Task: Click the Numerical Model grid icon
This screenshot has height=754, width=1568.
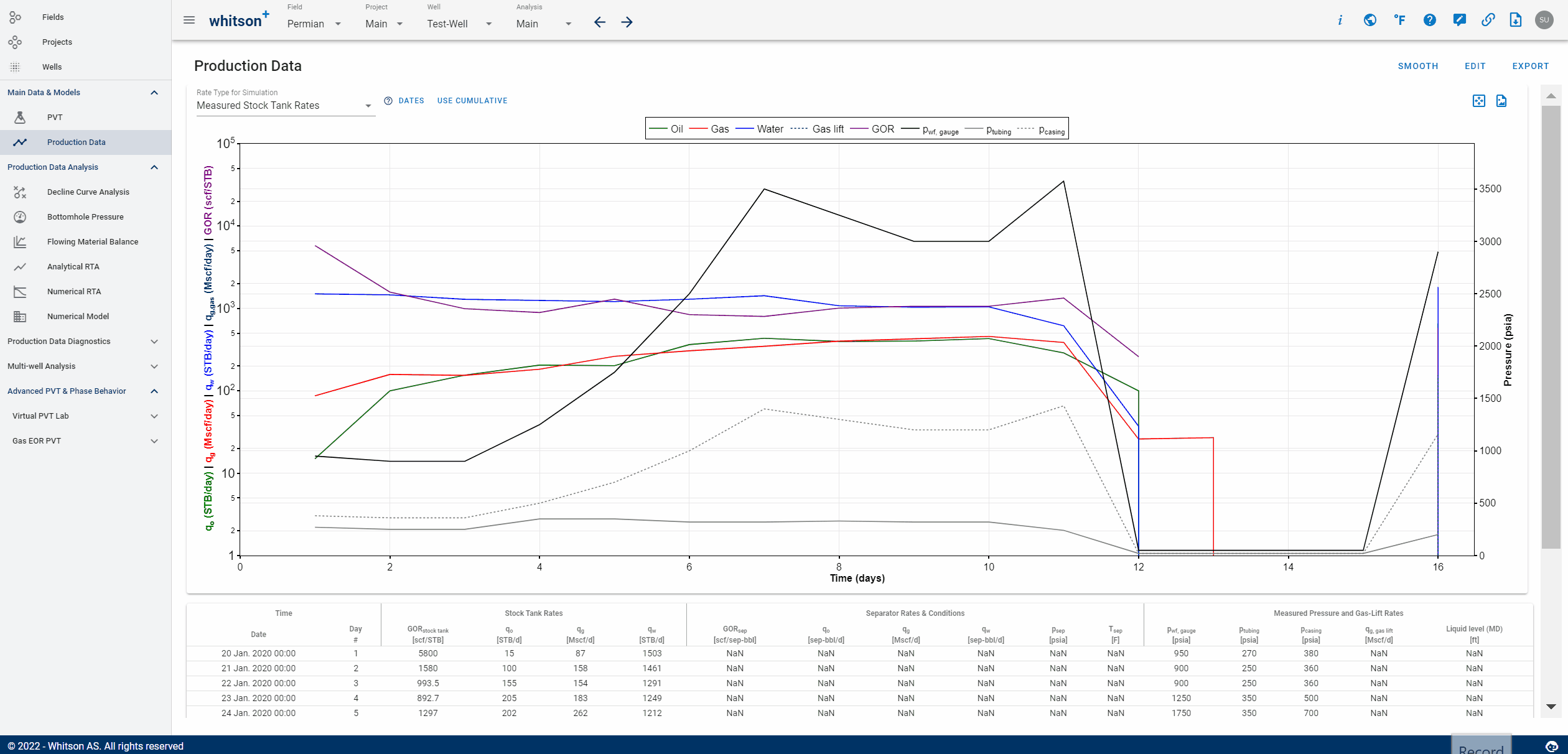Action: (x=20, y=317)
